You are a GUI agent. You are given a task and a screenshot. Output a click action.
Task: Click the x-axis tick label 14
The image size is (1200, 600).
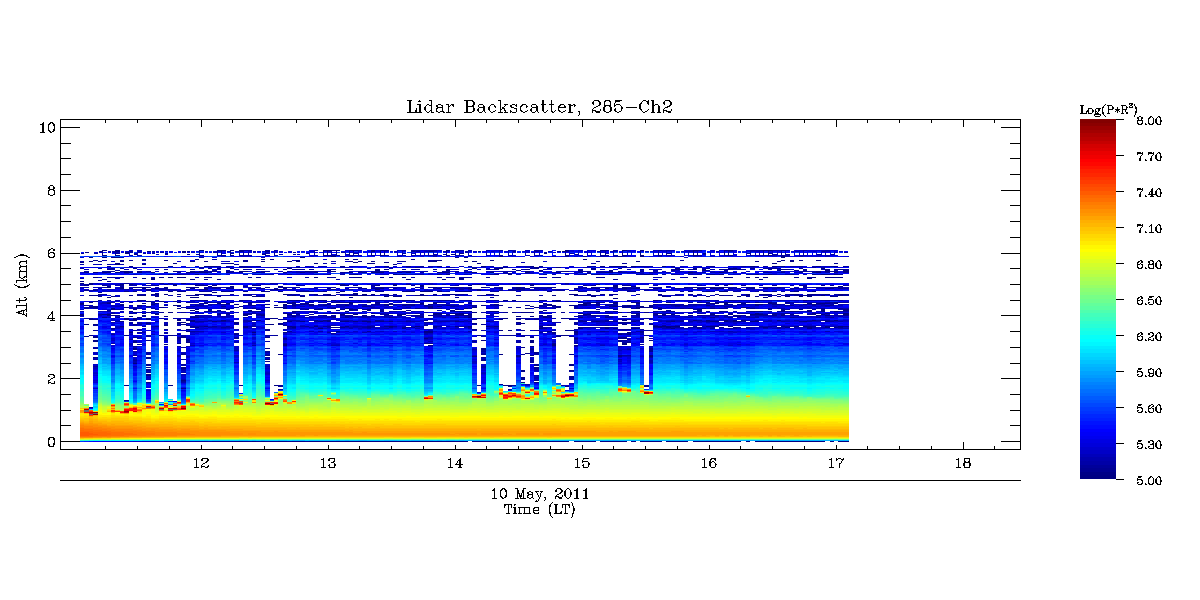pyautogui.click(x=455, y=463)
